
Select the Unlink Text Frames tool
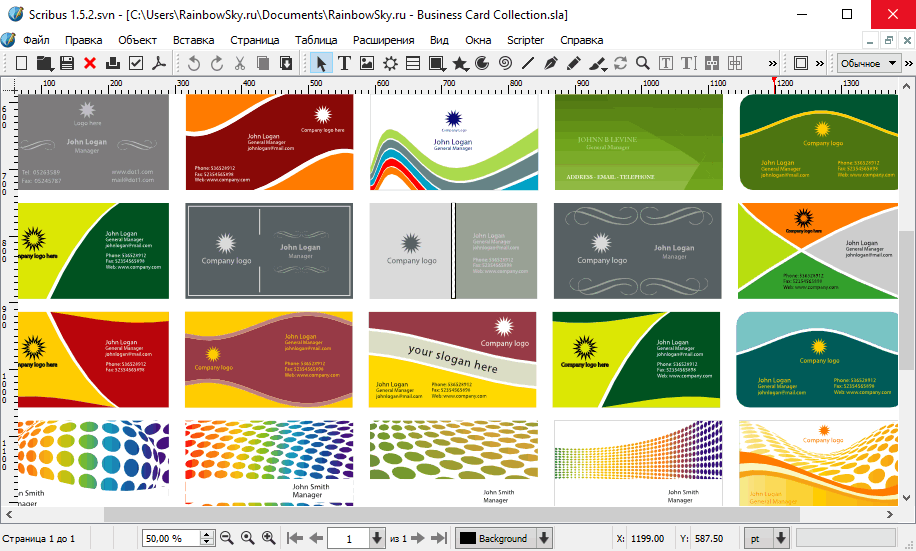click(734, 63)
